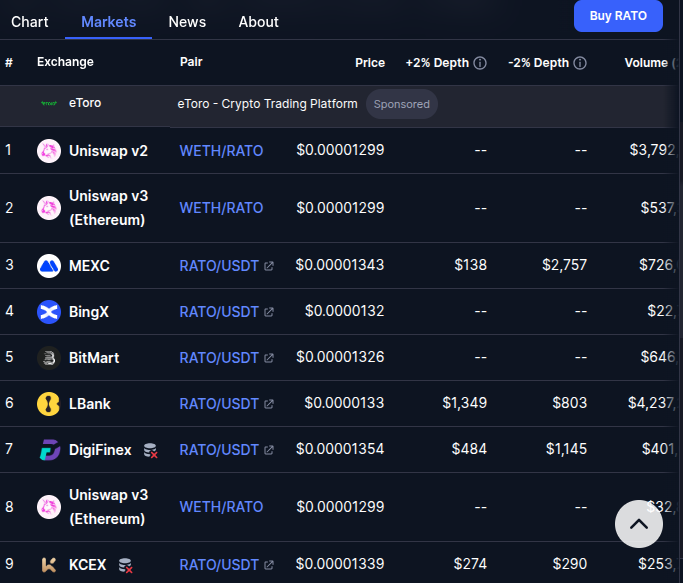Viewport: 683px width, 583px height.
Task: Sort by the Exchange column header
Action: (65, 62)
